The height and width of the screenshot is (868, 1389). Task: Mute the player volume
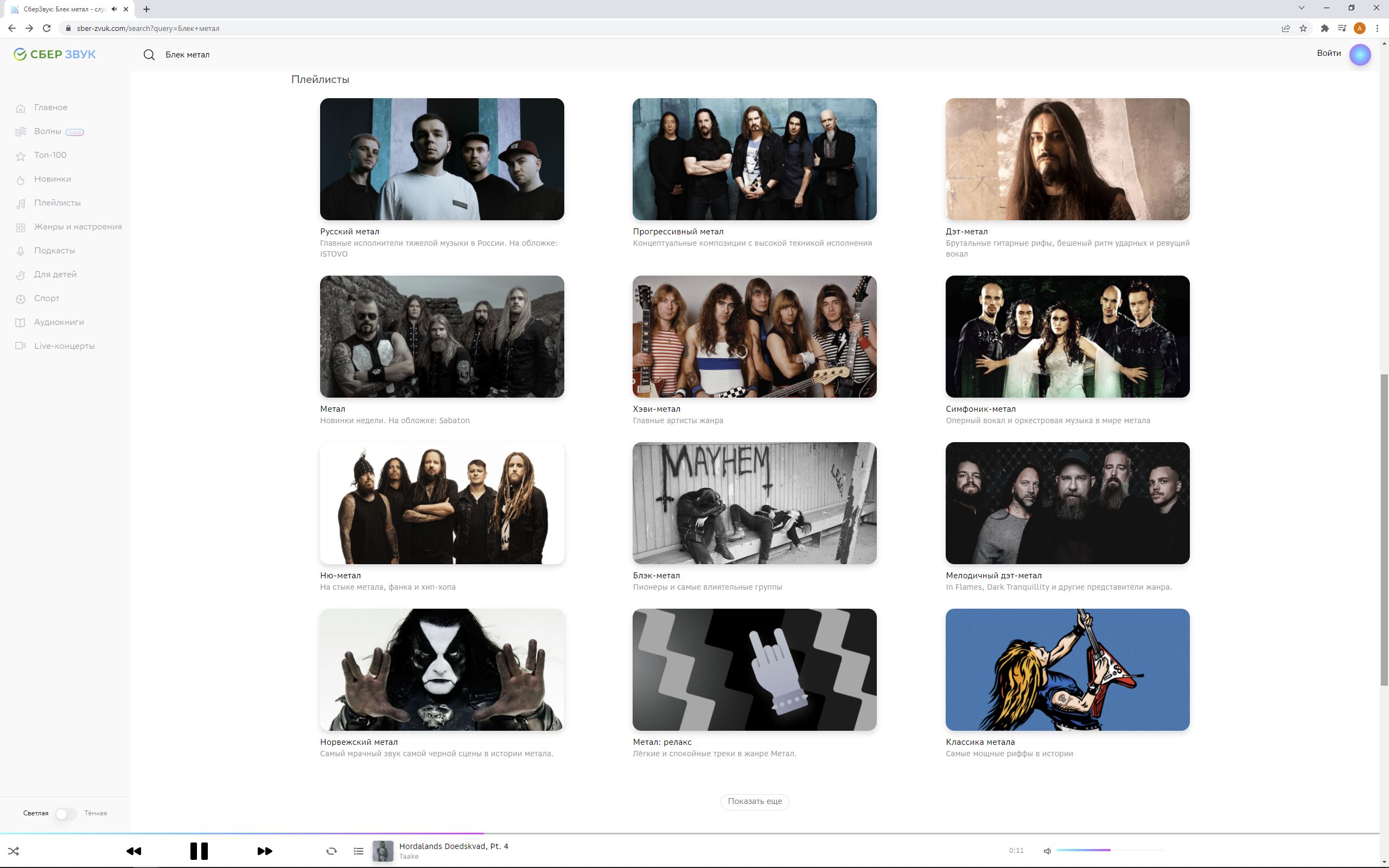[1047, 851]
